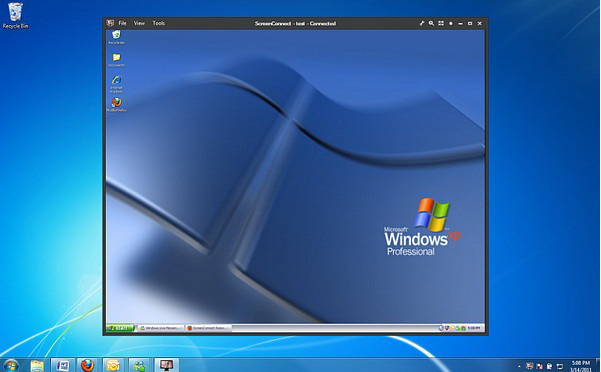Select the remote Internet Explorer icon
Viewport: 601px width, 372px height.
click(116, 84)
